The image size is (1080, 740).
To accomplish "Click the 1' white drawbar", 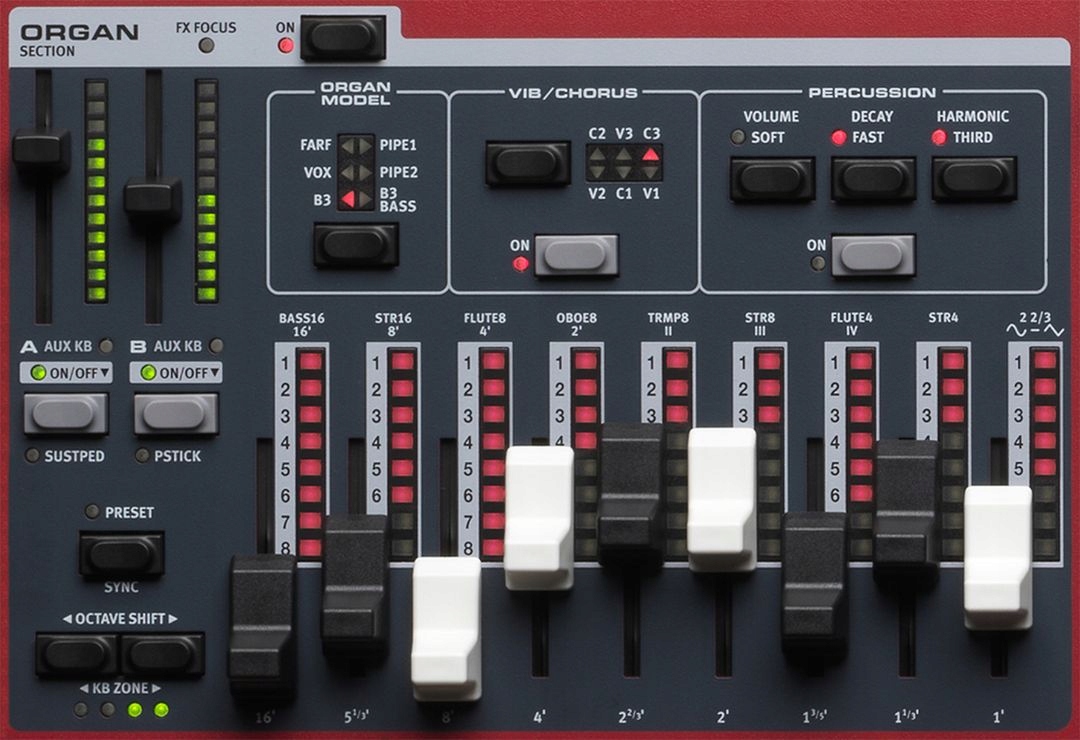I will (998, 557).
